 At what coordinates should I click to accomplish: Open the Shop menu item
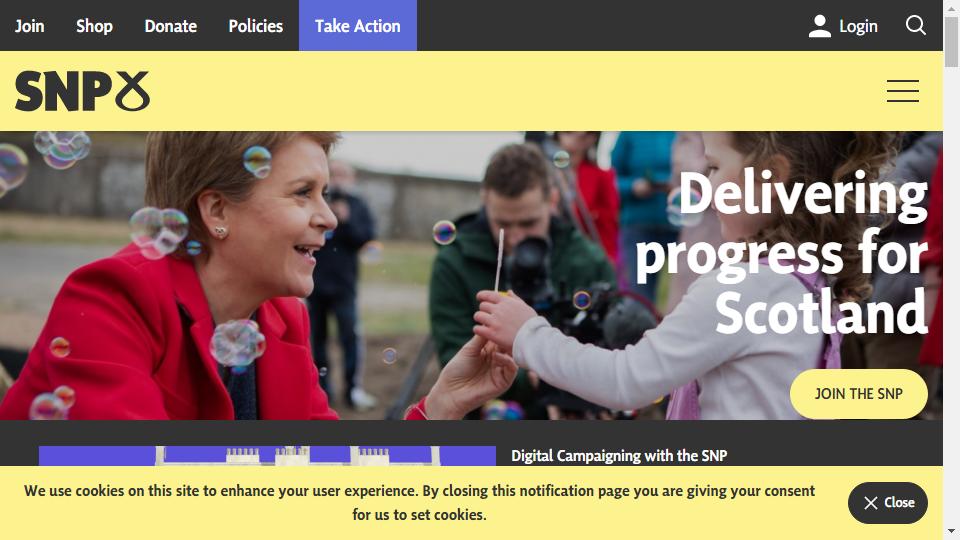pos(94,26)
